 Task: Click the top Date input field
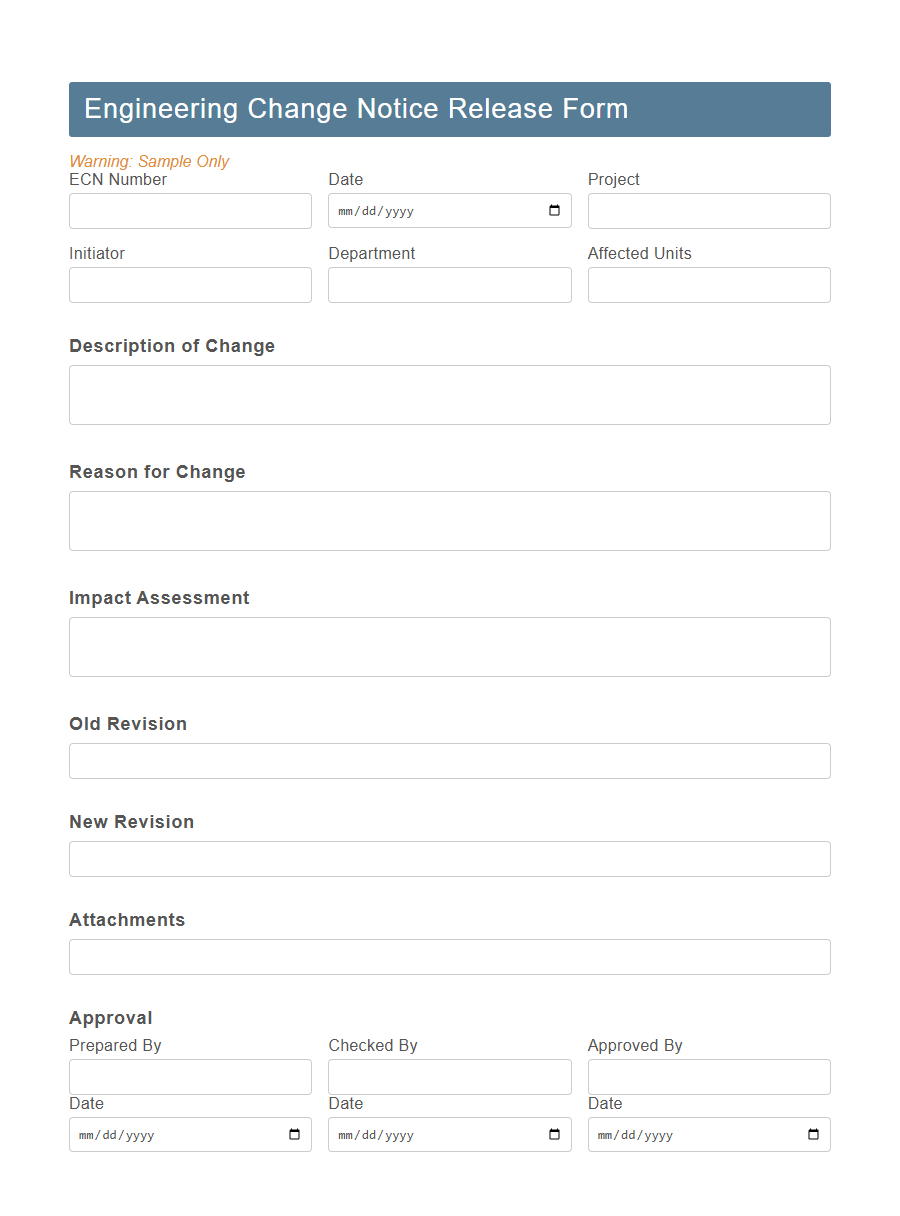(x=430, y=210)
